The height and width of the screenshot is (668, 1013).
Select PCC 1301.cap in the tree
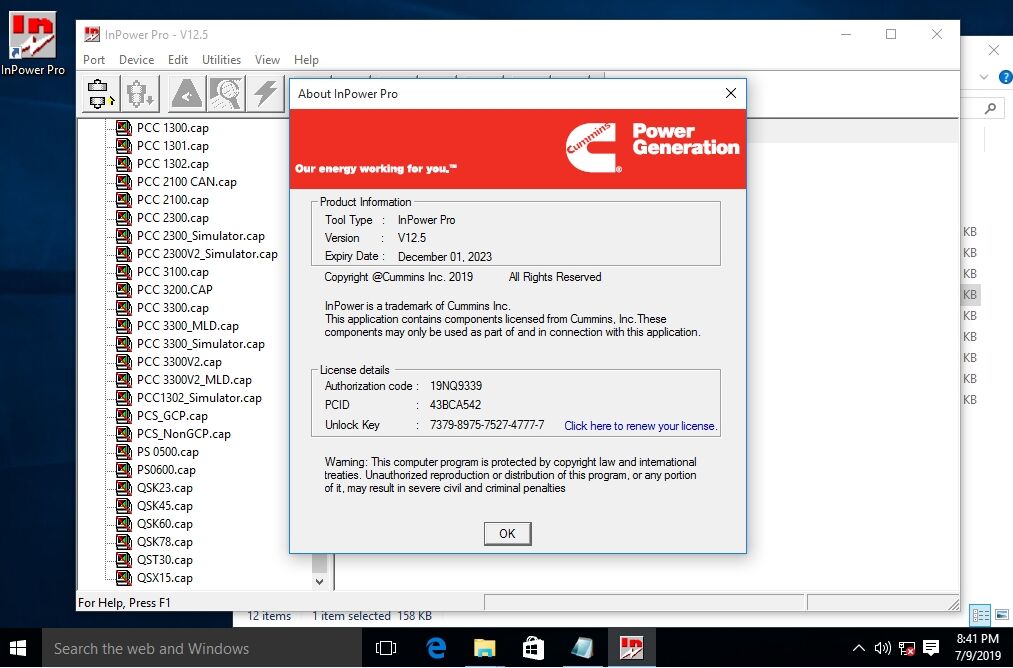(172, 145)
